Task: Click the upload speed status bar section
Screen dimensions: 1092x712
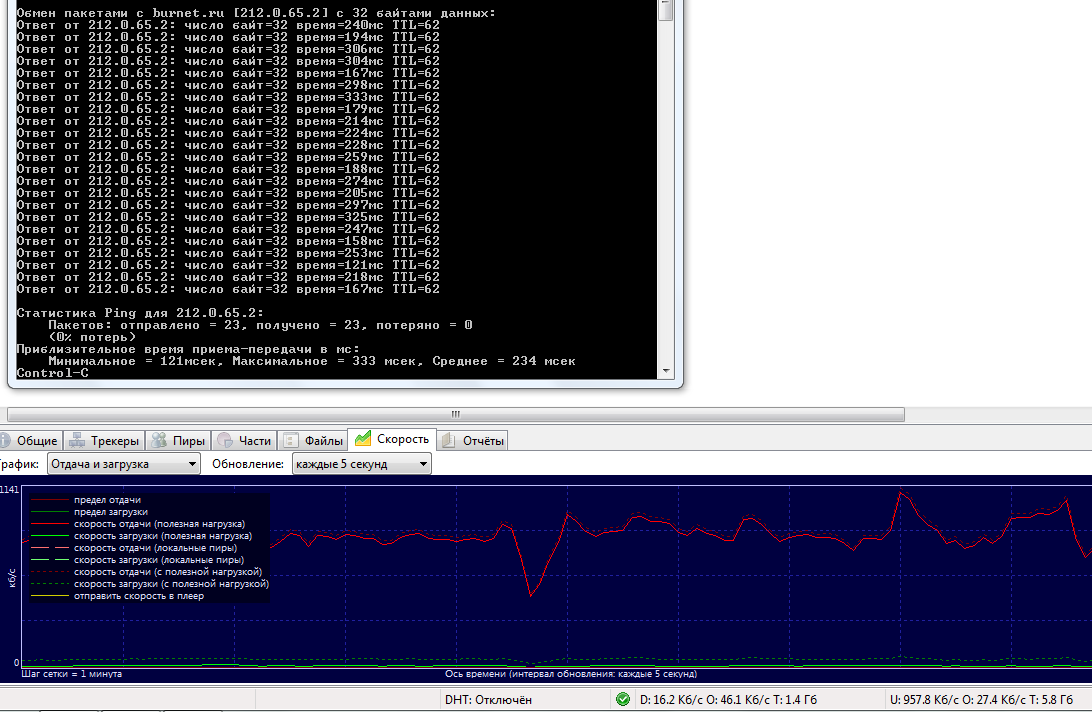Action: tap(982, 700)
